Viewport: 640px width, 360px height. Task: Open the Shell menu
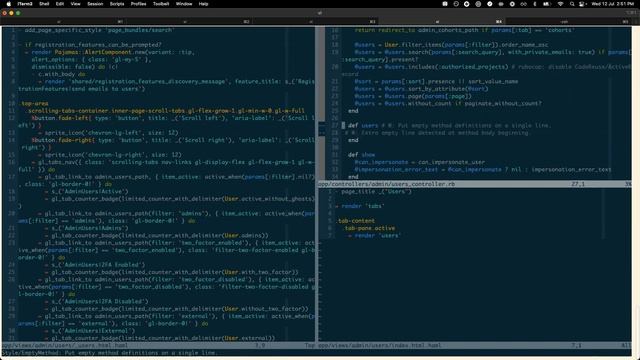44,4
